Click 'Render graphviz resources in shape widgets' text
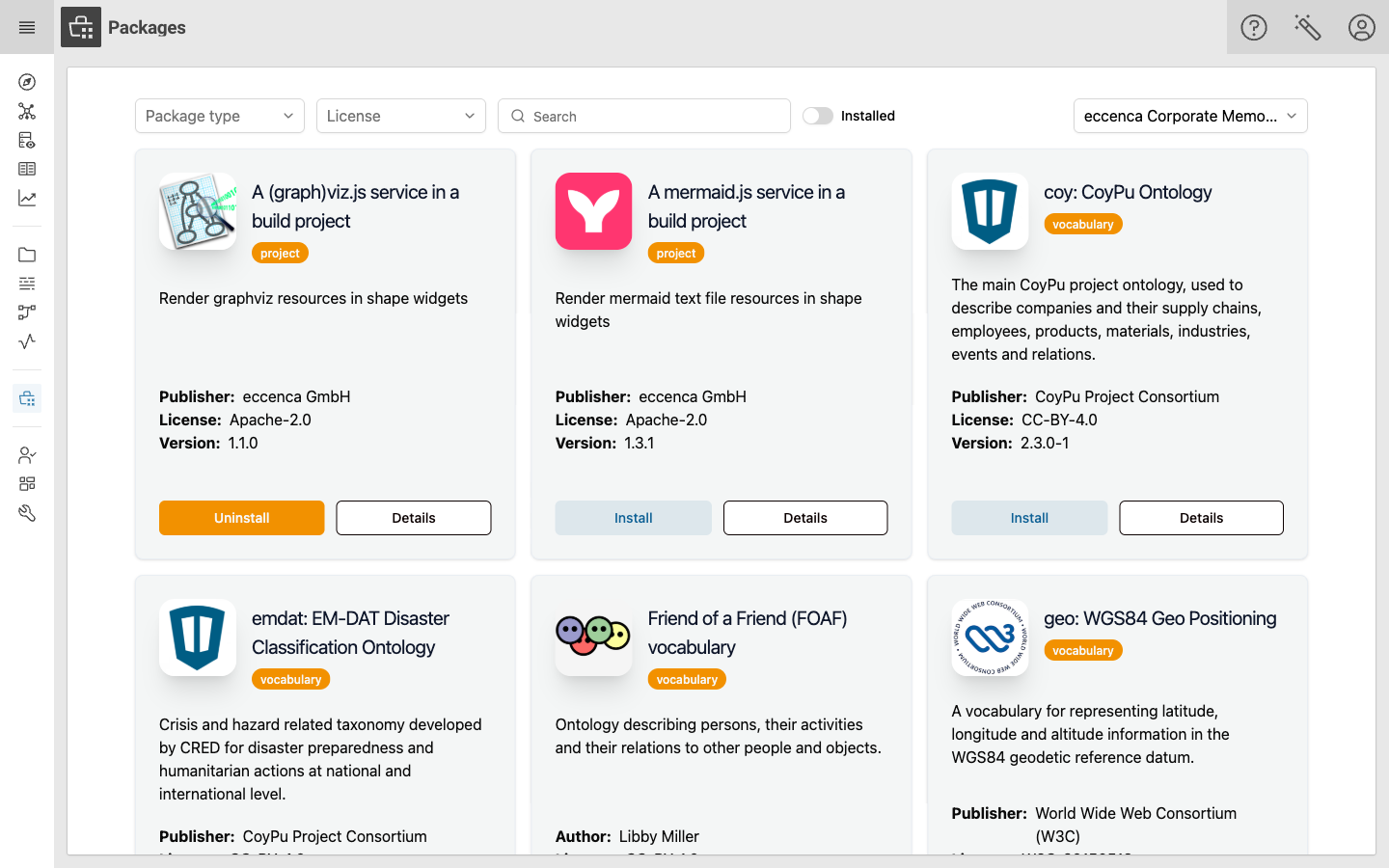 point(313,298)
